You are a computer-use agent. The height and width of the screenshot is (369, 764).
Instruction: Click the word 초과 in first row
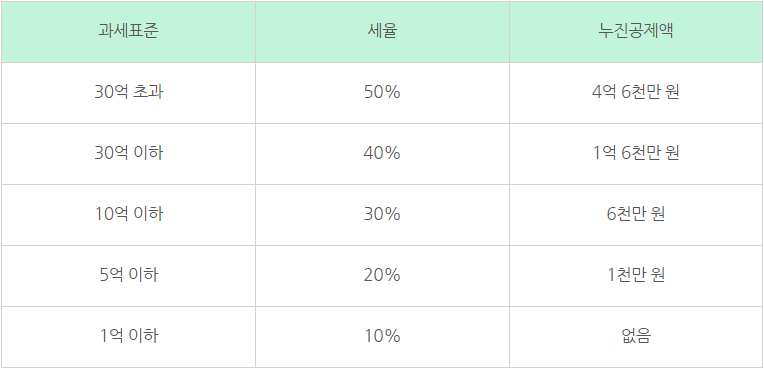coord(148,92)
